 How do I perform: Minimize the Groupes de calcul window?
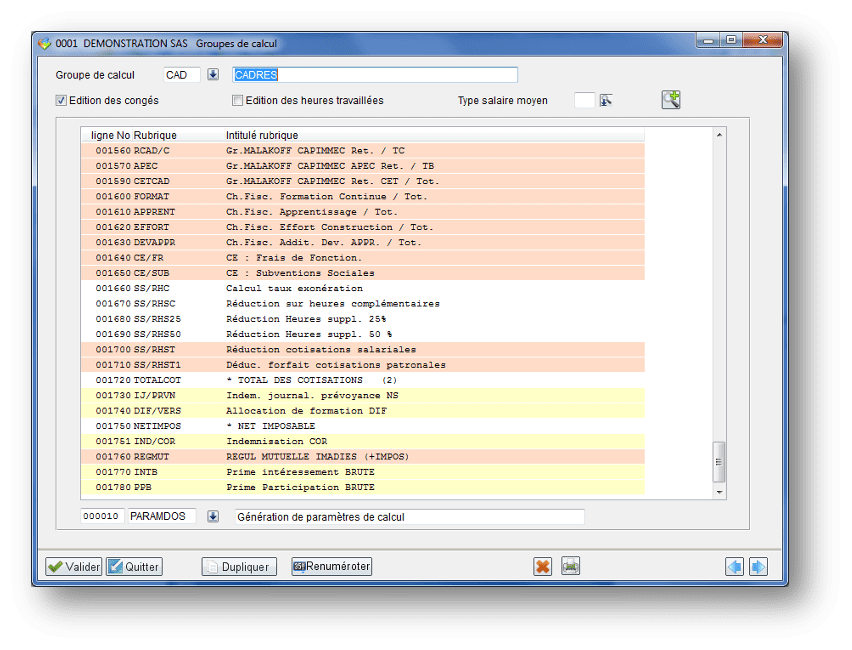tap(709, 41)
